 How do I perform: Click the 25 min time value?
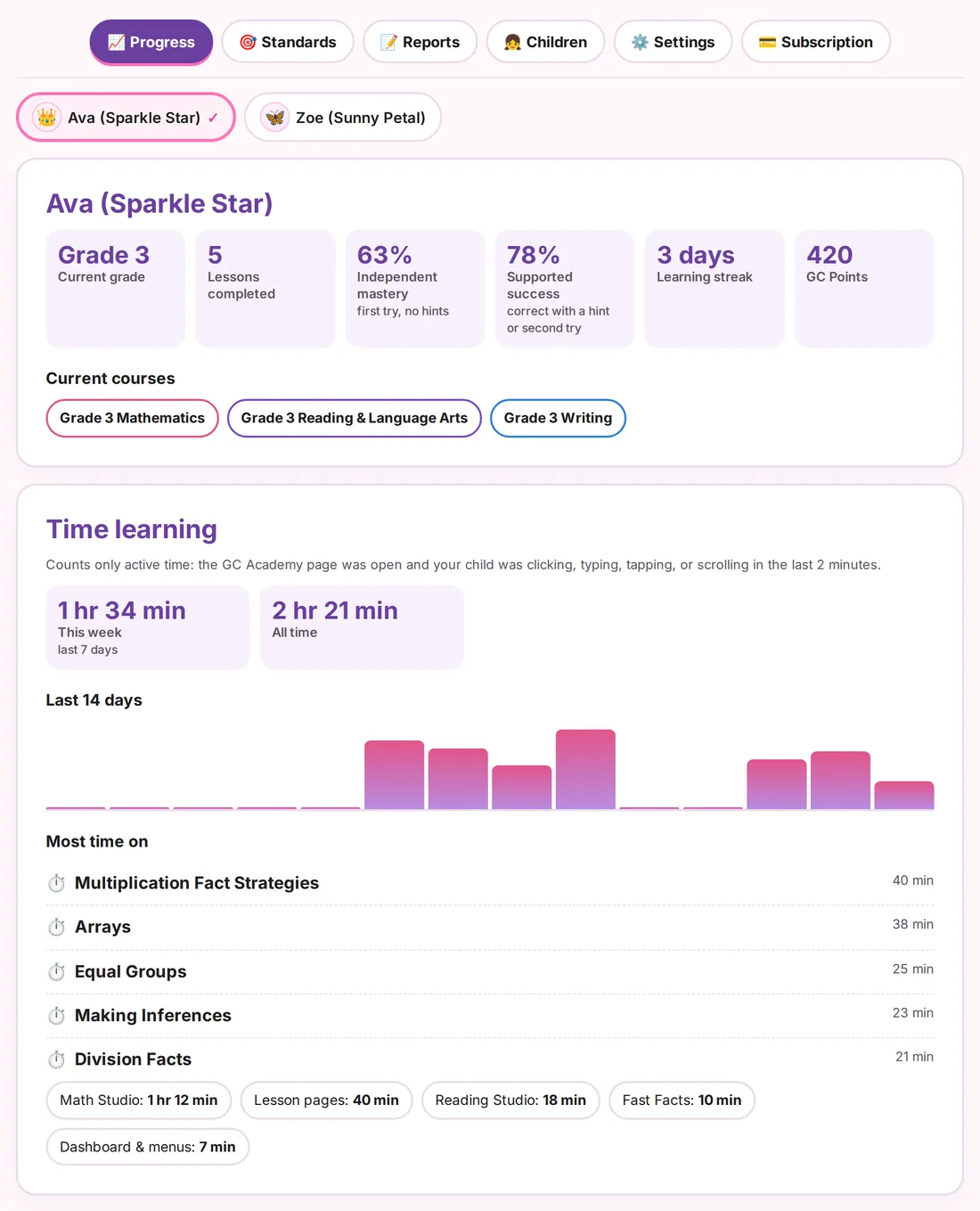913,969
